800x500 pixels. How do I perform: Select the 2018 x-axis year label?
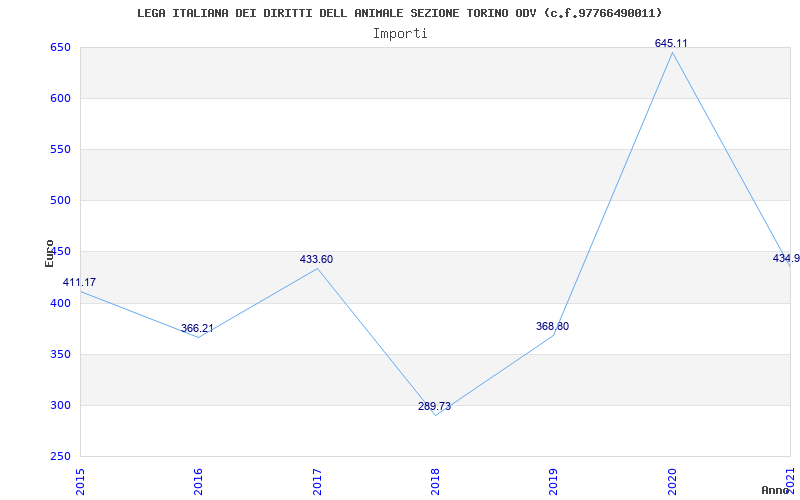click(x=435, y=481)
